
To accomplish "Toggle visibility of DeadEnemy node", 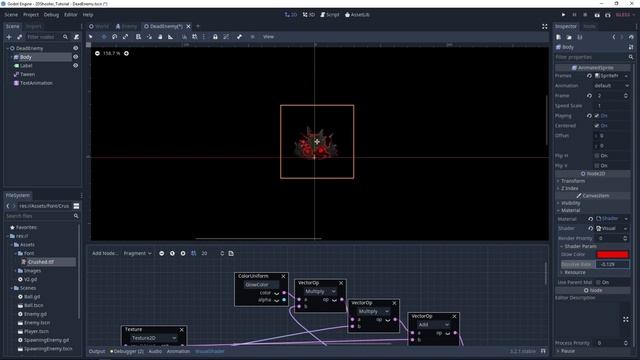I will (76, 48).
